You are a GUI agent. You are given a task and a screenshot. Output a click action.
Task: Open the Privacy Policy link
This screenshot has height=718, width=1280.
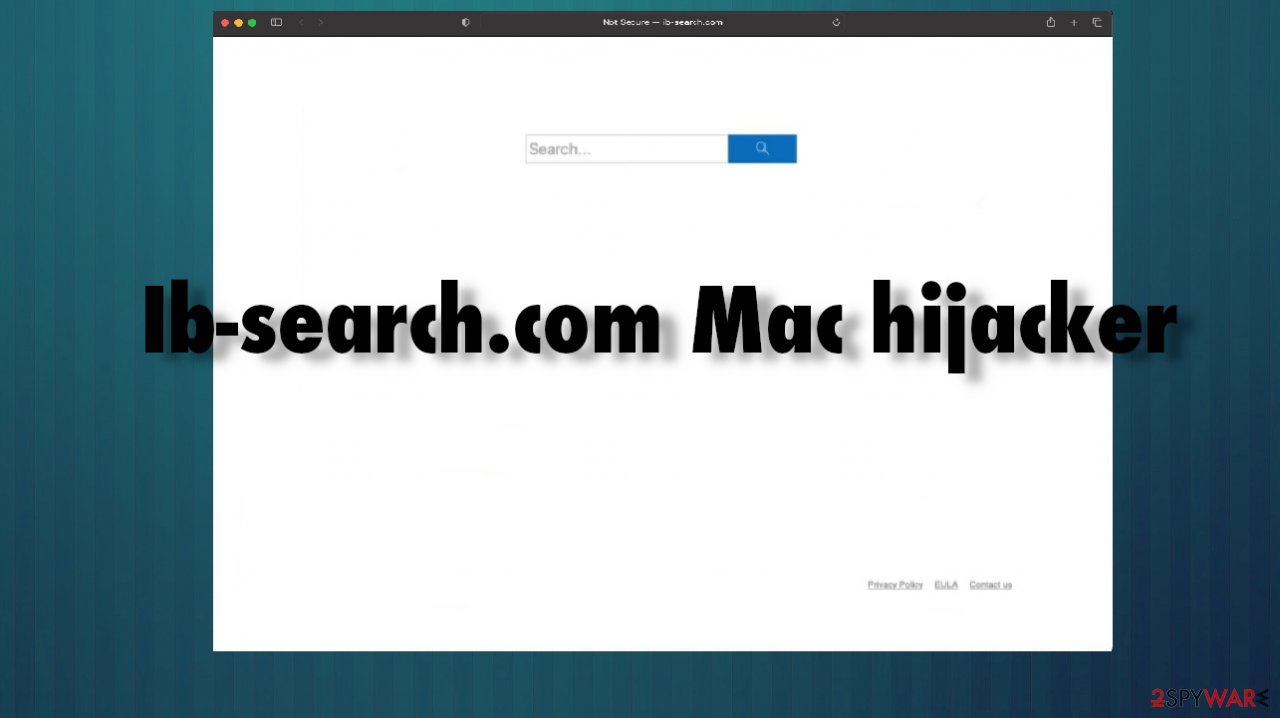pos(894,584)
